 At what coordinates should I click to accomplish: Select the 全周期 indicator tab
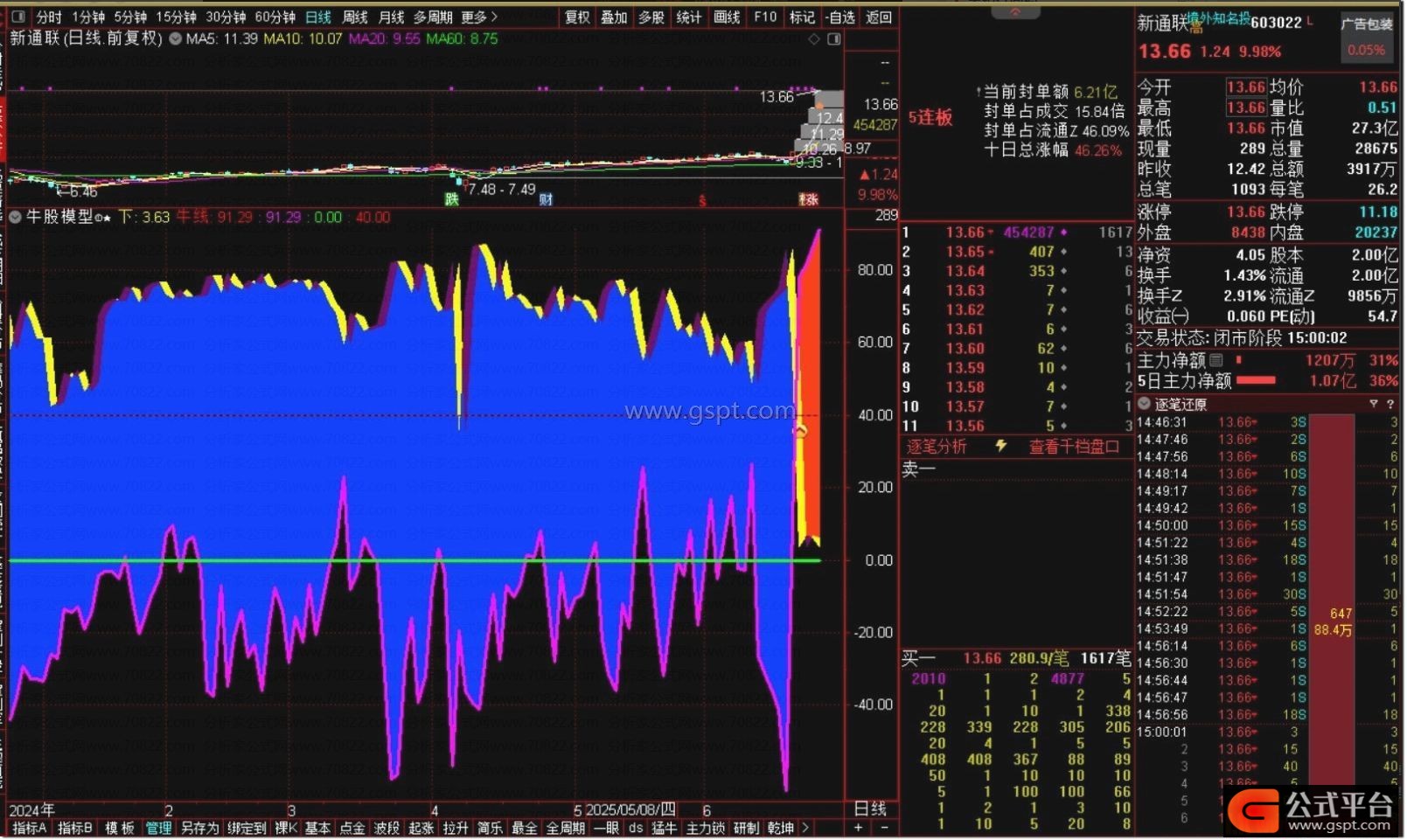tap(565, 828)
